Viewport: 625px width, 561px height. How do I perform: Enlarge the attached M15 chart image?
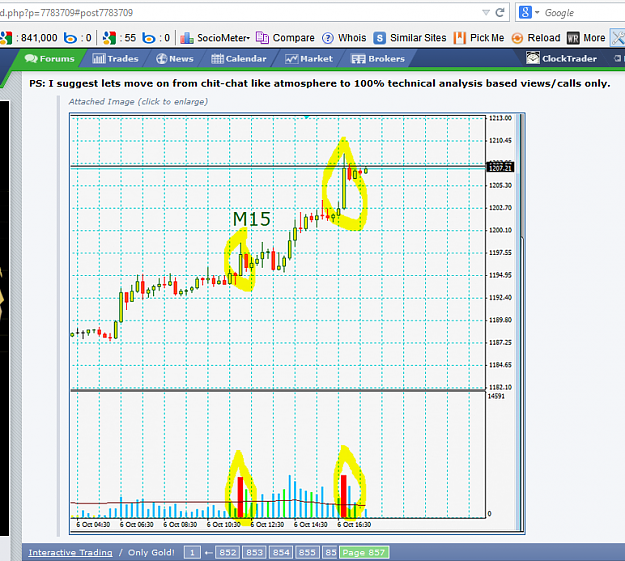(297, 323)
